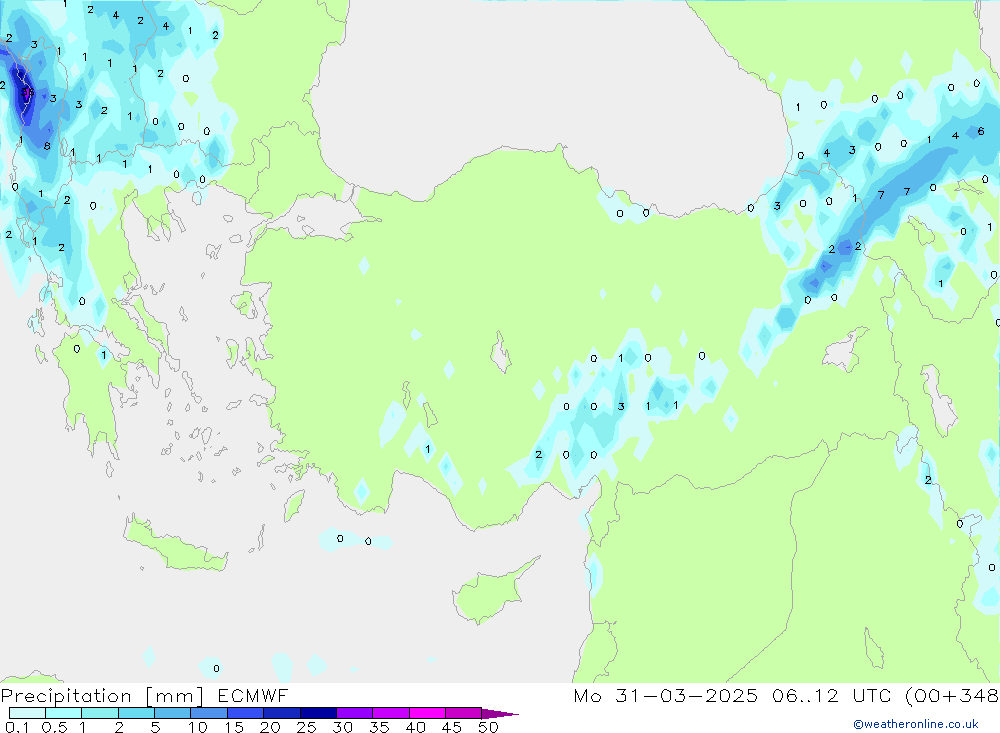
Task: Open the weatheronline.co.uk copyright link
Action: 916,724
